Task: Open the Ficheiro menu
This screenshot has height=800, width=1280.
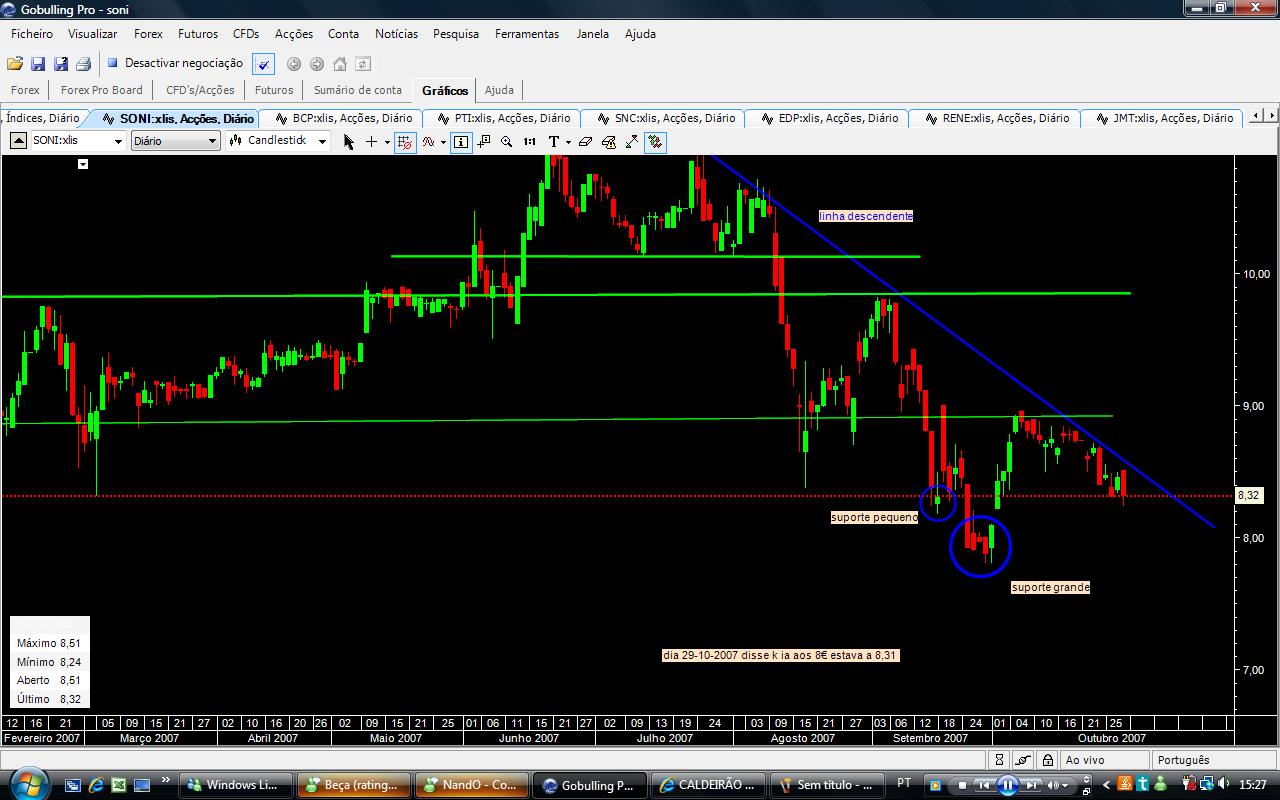Action: (x=32, y=34)
